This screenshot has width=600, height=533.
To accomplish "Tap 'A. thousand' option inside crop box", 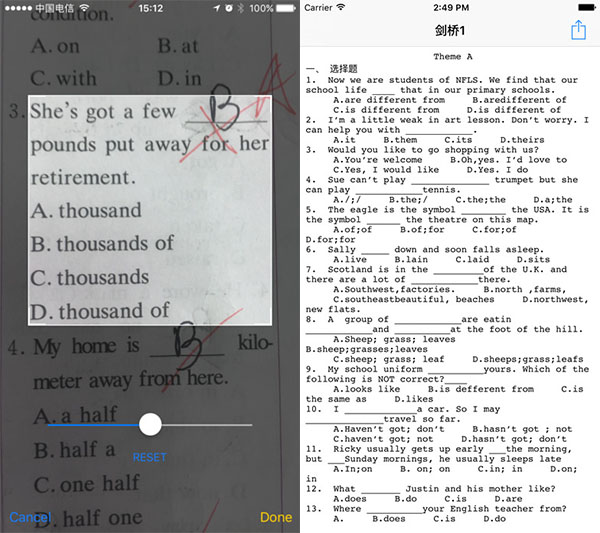I will point(87,211).
